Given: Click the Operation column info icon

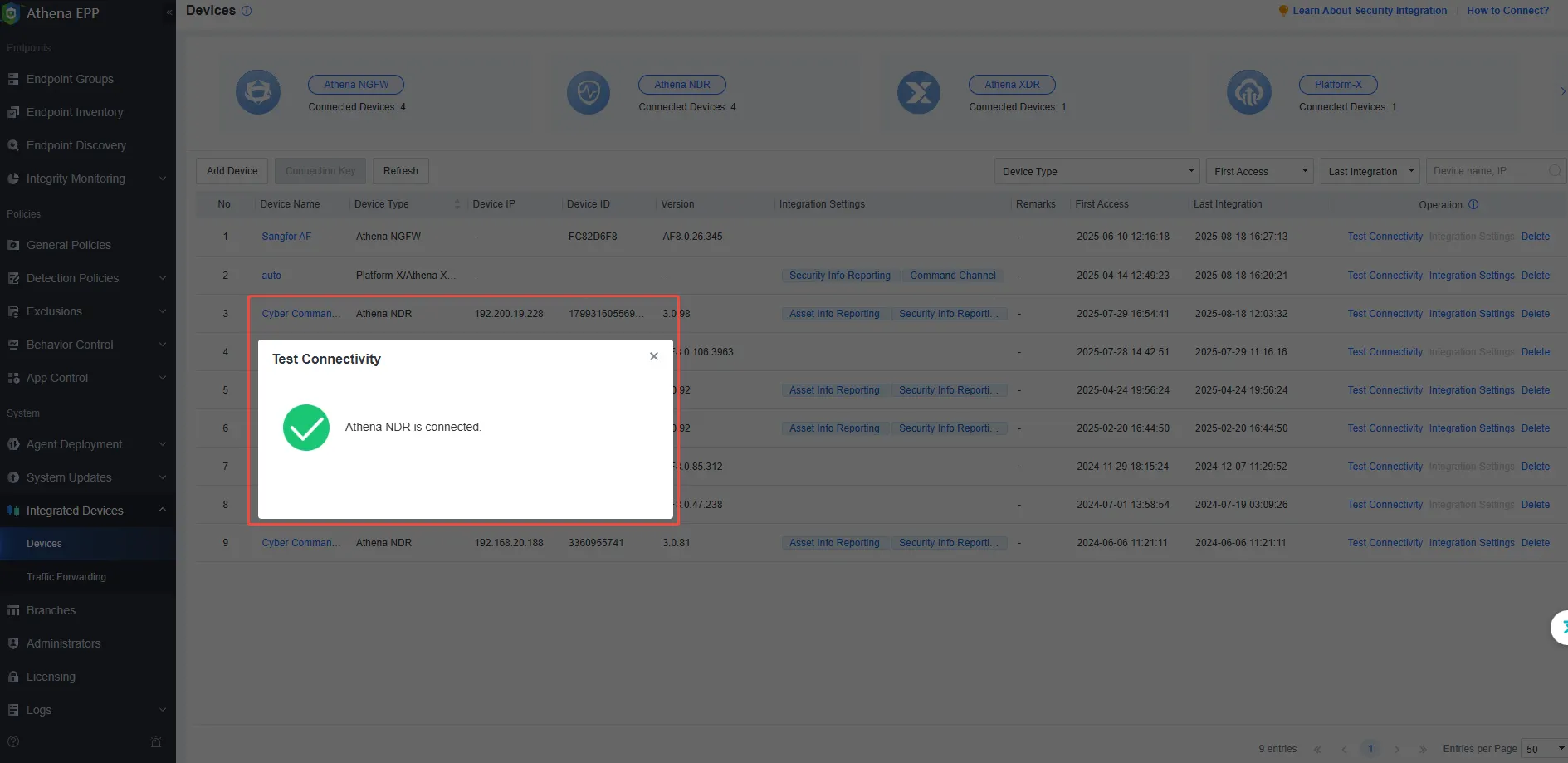Looking at the screenshot, I should pos(1473,204).
